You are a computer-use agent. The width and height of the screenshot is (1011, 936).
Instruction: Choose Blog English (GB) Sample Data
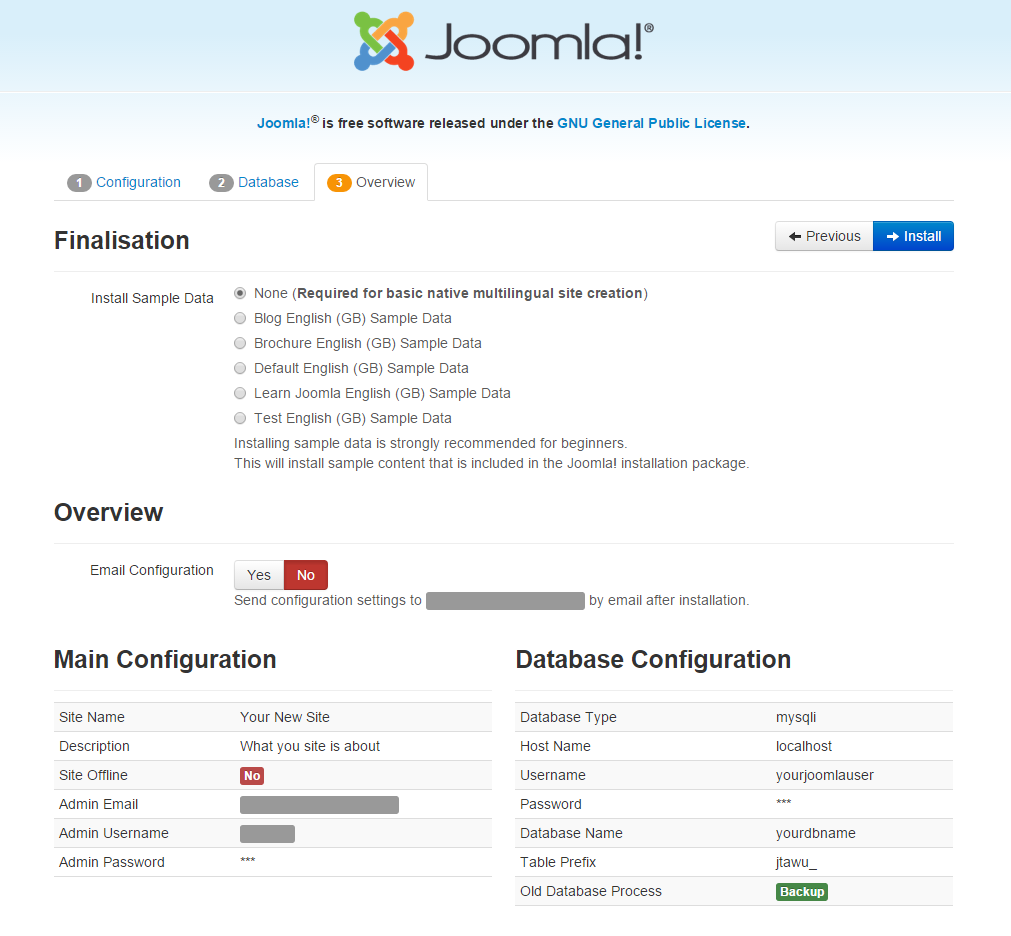pos(240,318)
